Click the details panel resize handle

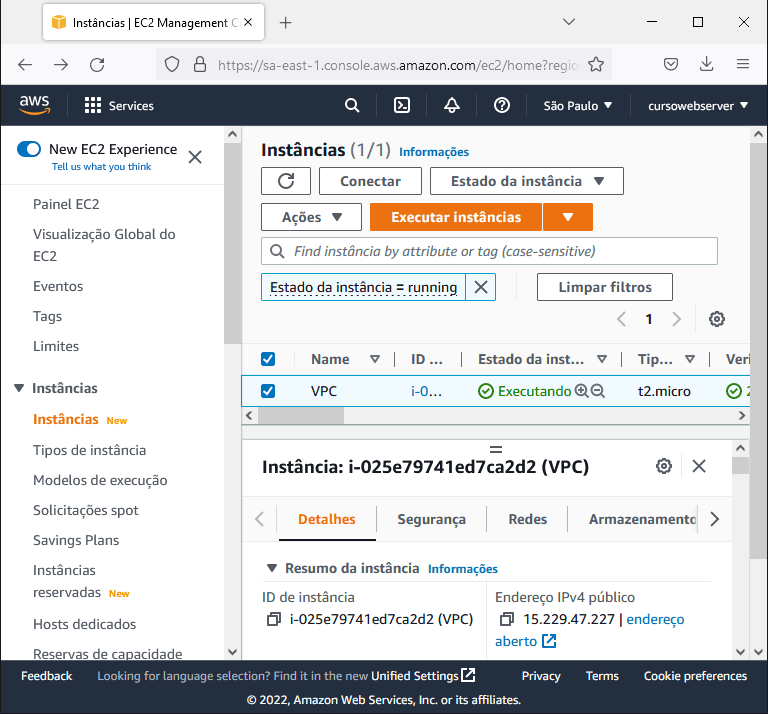point(496,449)
